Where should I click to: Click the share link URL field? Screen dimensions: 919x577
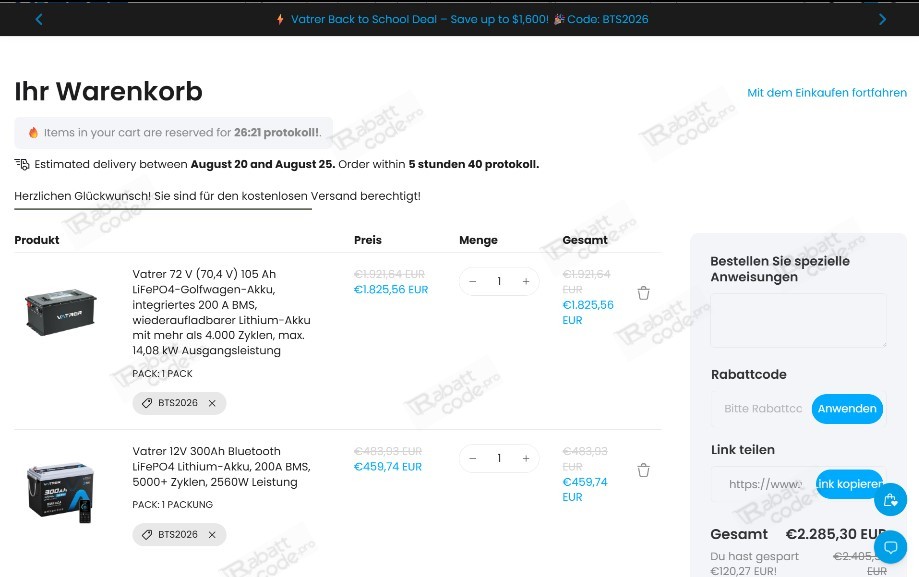coord(764,484)
